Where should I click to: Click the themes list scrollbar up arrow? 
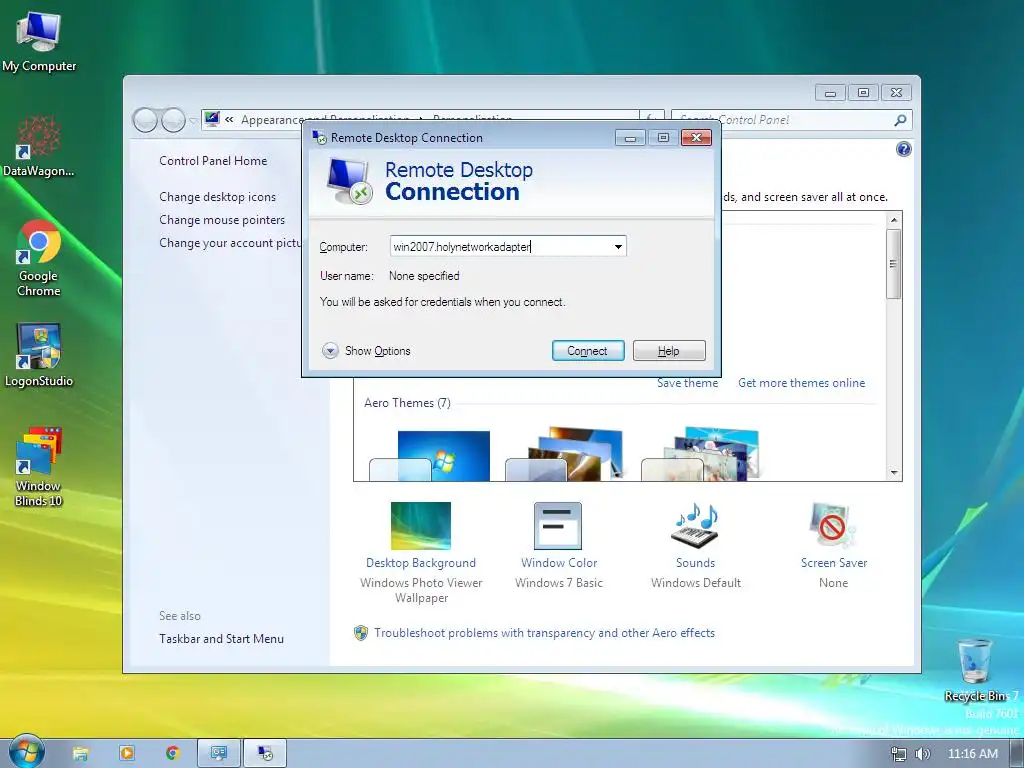(x=894, y=220)
